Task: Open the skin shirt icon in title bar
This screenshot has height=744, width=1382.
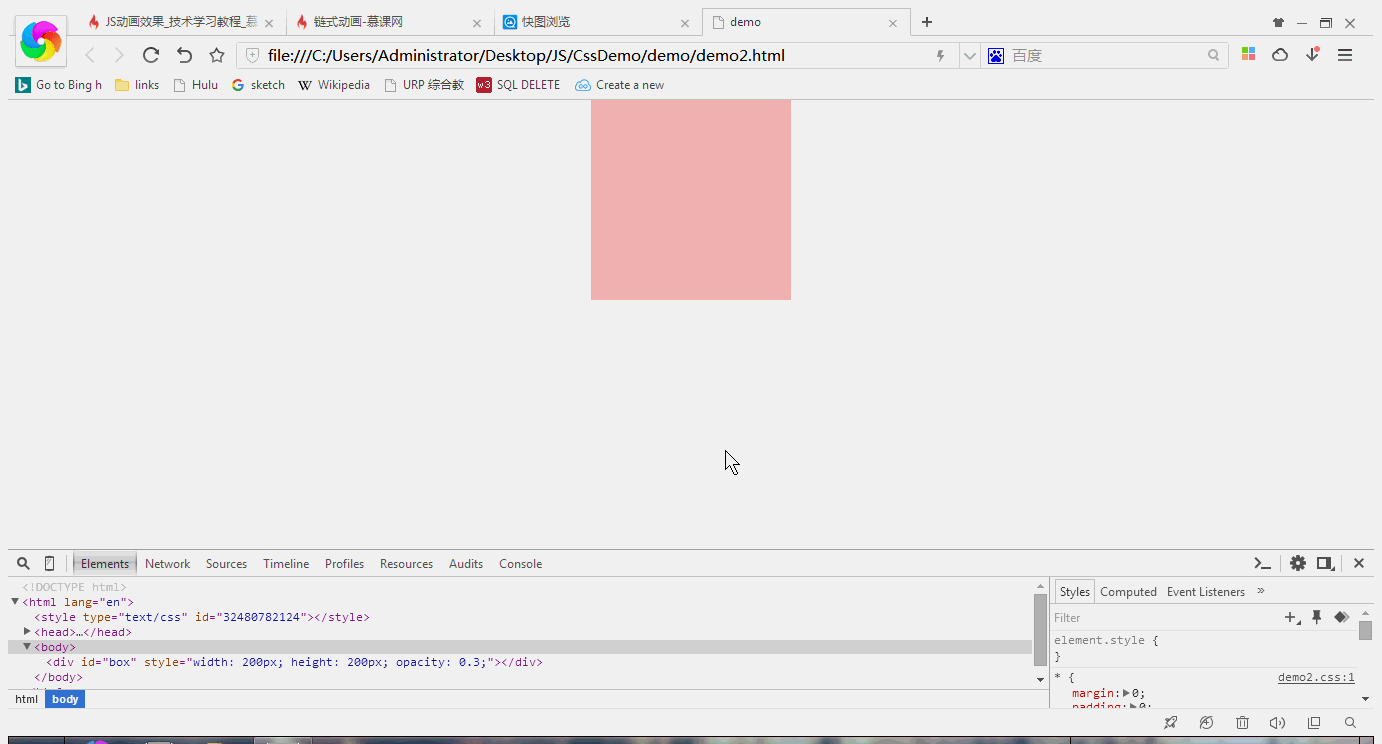Action: (1278, 22)
